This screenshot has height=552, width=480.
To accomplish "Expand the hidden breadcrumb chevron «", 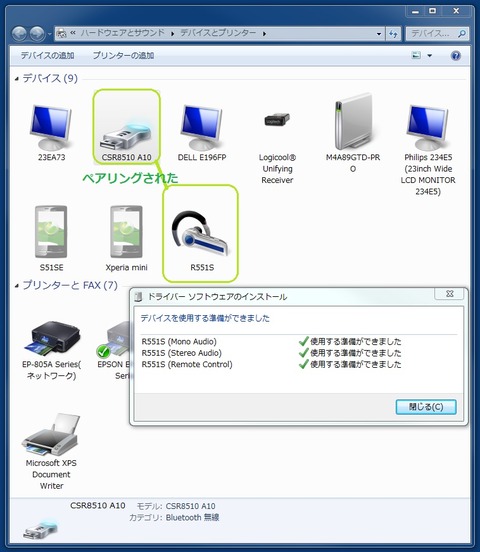I will coord(73,33).
